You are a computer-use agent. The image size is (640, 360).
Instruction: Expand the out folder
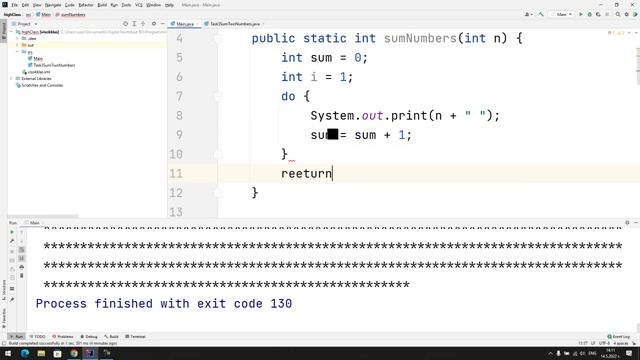tap(18, 45)
